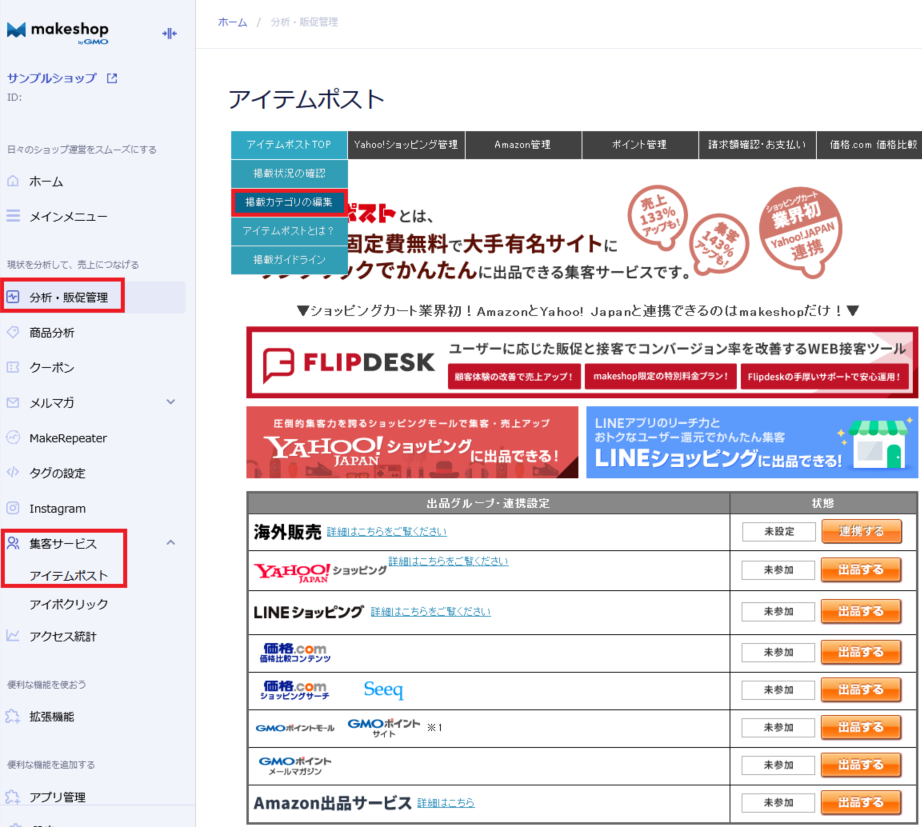This screenshot has width=922, height=827.
Task: Click the メルマガ envelope icon
Action: (13, 403)
